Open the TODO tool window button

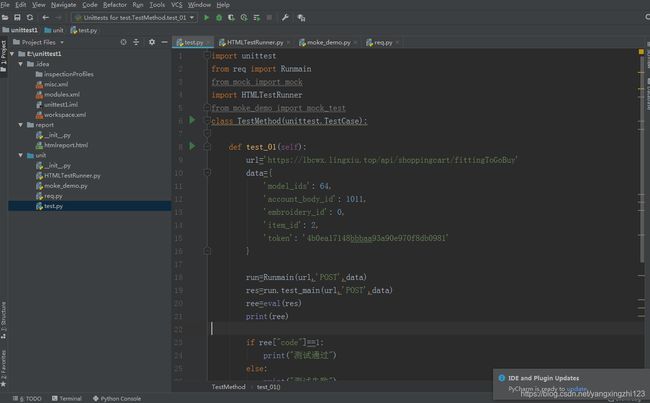(x=27, y=398)
